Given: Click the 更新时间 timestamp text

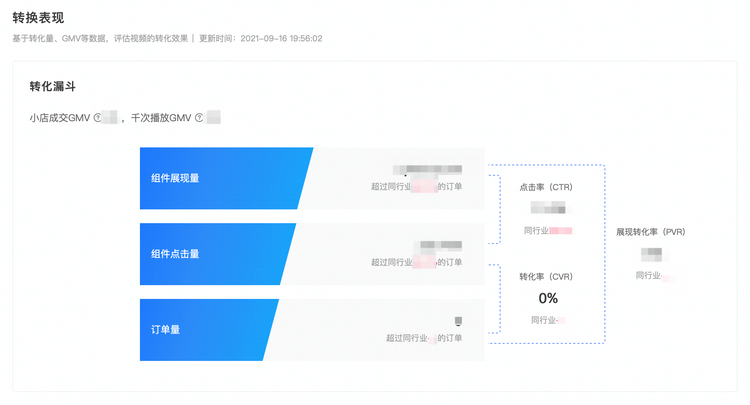Looking at the screenshot, I should click(x=261, y=38).
